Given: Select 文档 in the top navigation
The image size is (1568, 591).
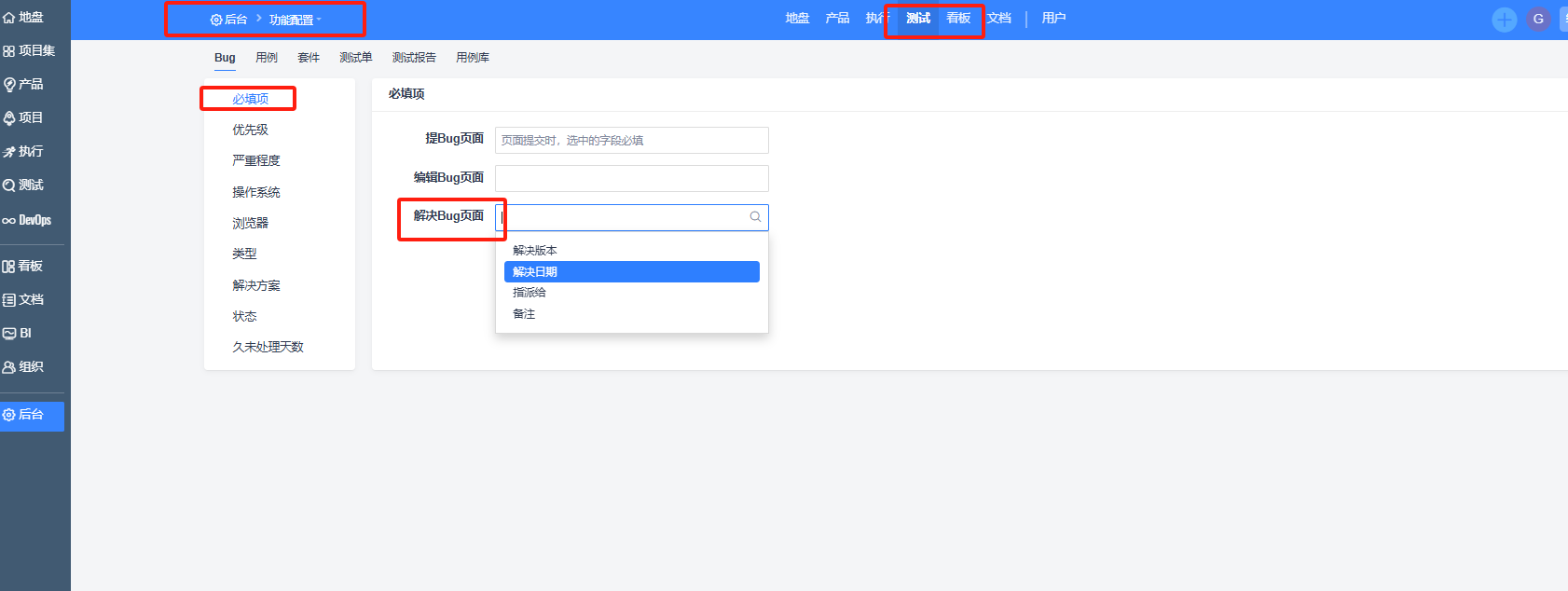Looking at the screenshot, I should point(998,19).
